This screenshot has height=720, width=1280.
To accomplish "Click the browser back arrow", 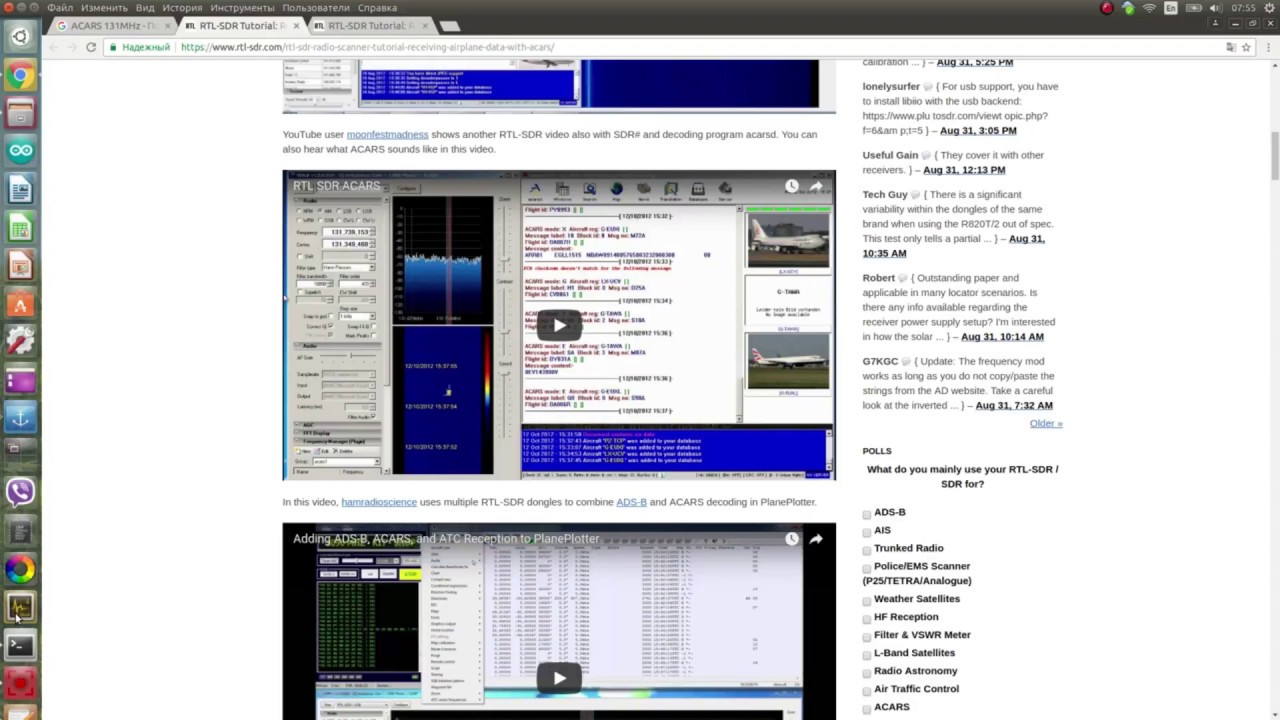I will (x=53, y=47).
